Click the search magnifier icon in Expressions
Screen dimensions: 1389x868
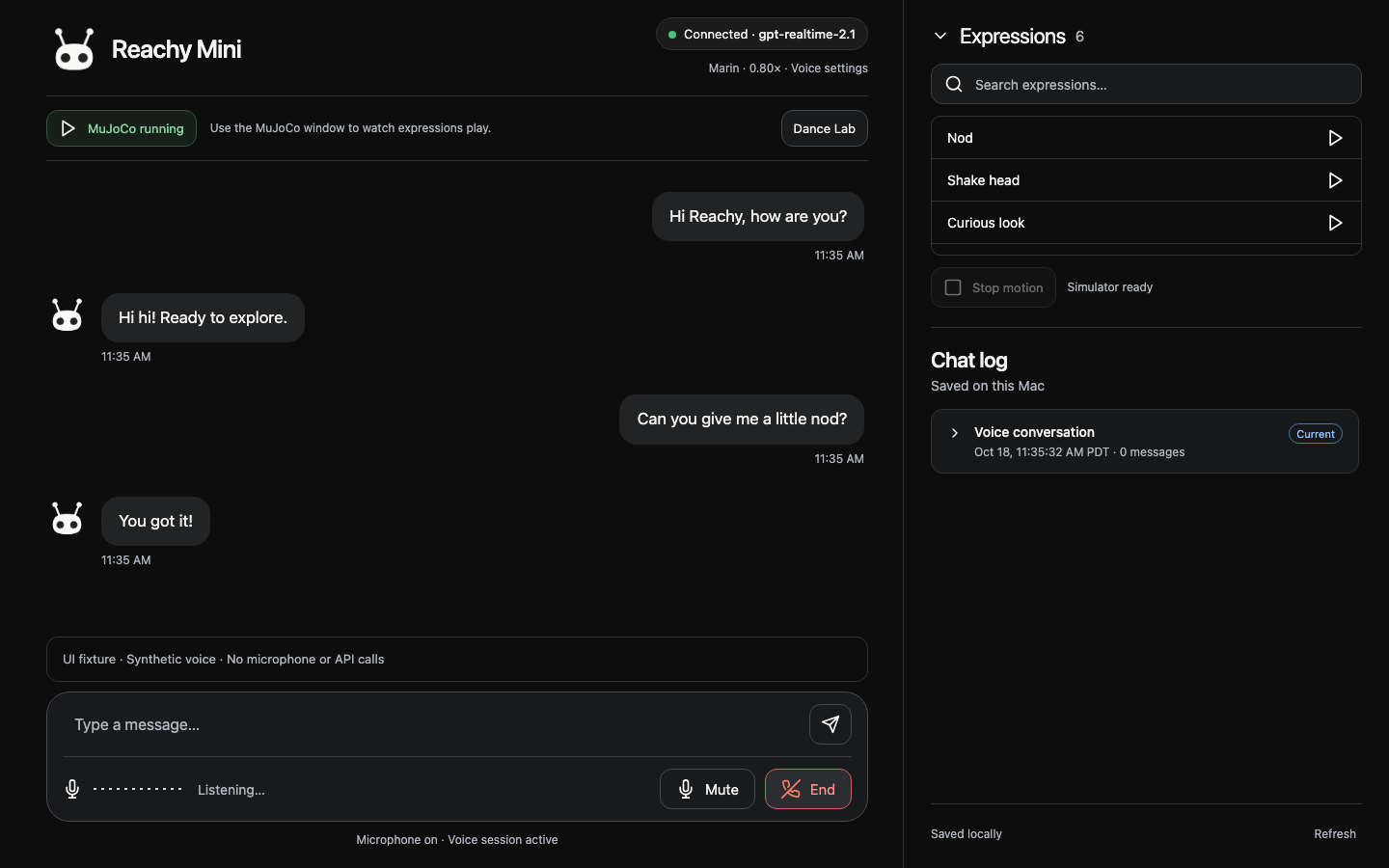pyautogui.click(x=954, y=84)
